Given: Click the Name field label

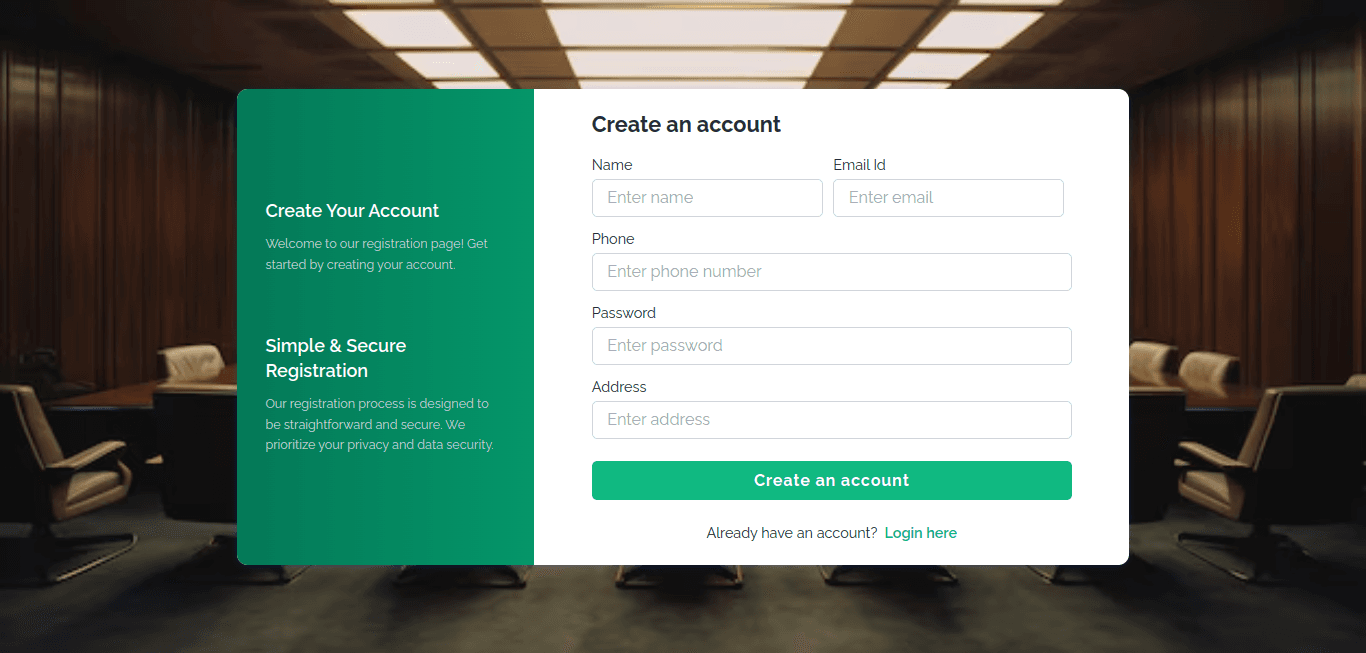Looking at the screenshot, I should pos(612,165).
